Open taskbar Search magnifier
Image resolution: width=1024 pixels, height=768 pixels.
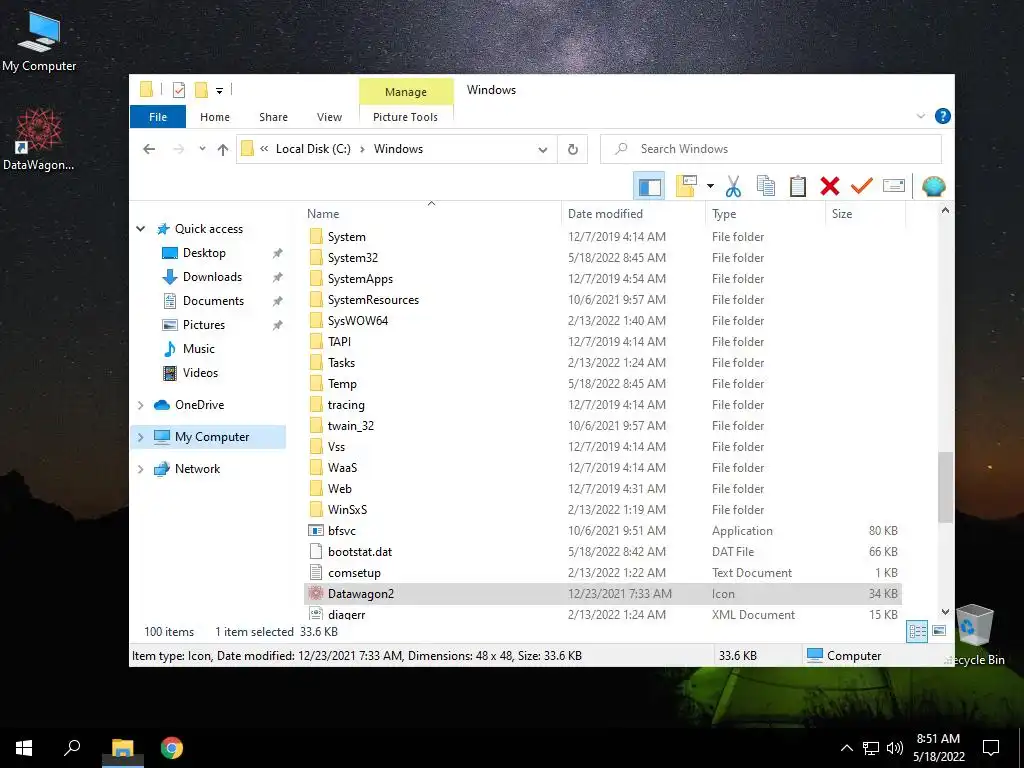[x=72, y=748]
